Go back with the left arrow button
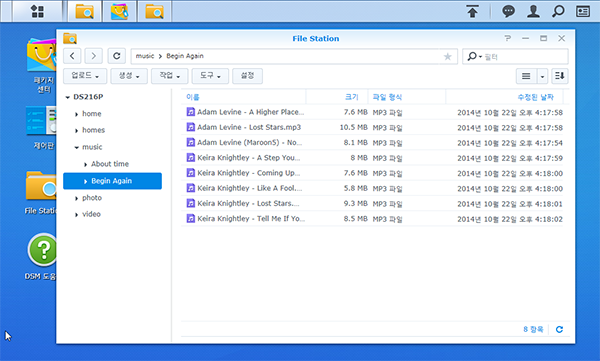The width and height of the screenshot is (600, 361). 72,56
